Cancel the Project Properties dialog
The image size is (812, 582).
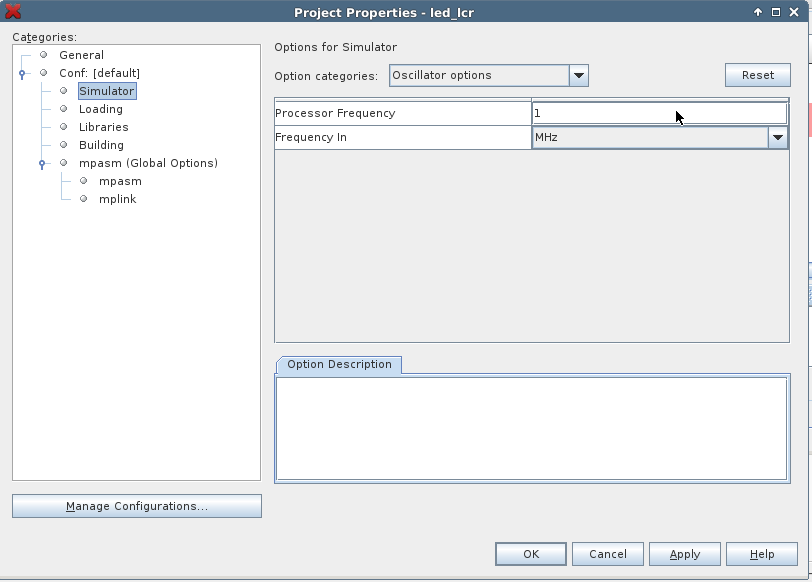pos(607,554)
